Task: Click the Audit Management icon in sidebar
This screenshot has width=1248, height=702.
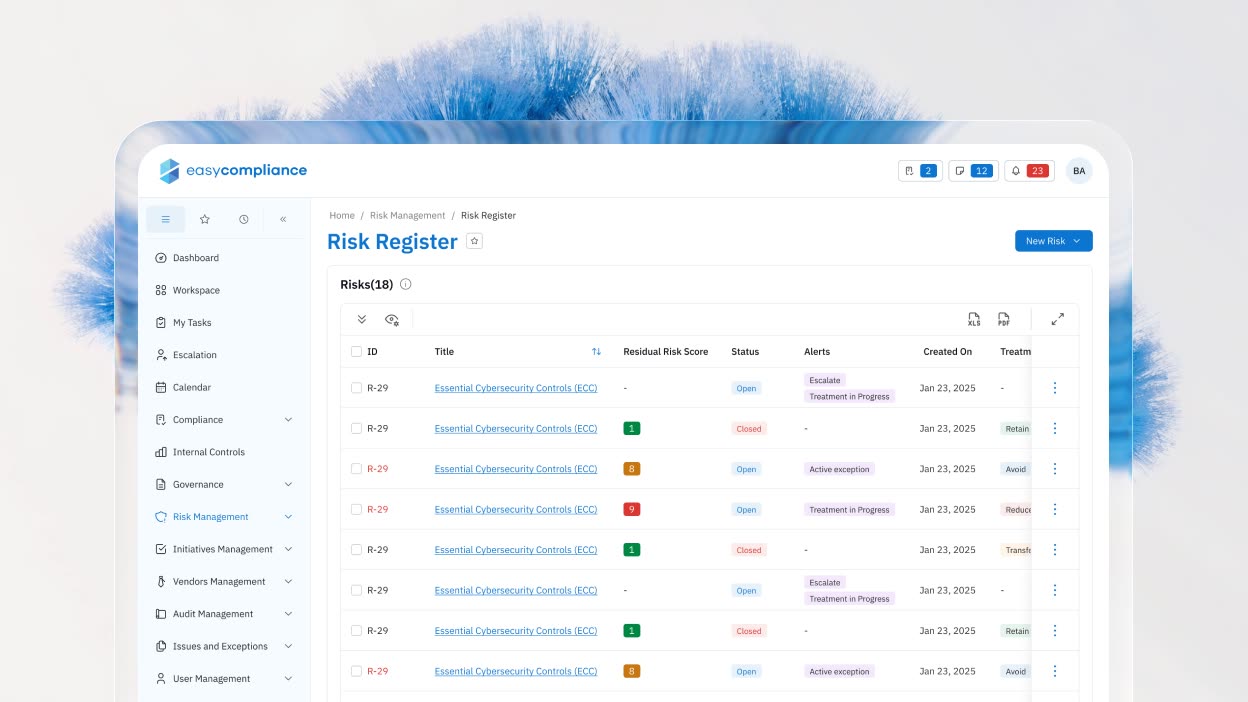Action: pyautogui.click(x=161, y=614)
